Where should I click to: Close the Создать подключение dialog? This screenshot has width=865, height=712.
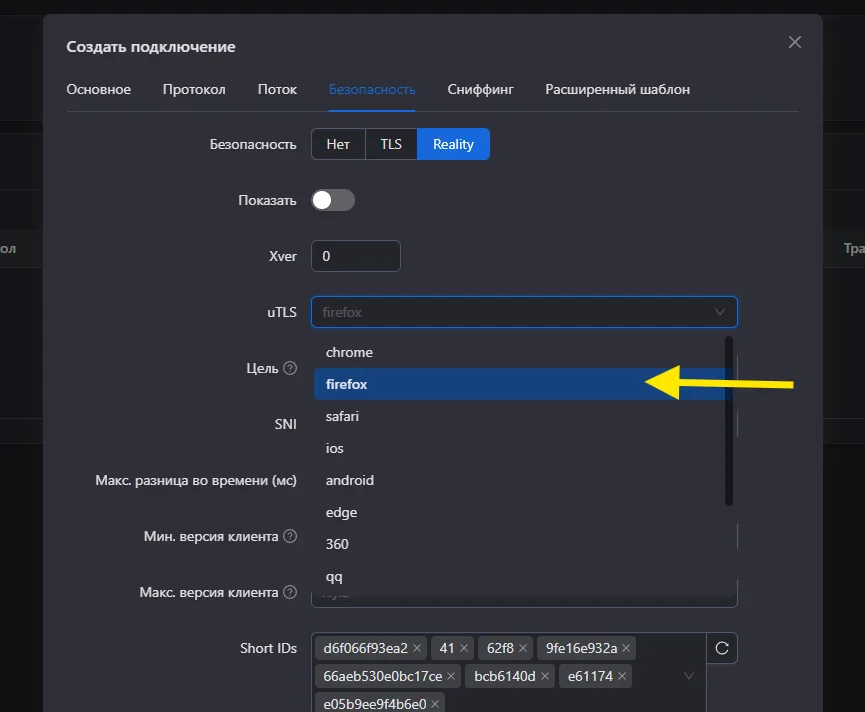(x=794, y=42)
